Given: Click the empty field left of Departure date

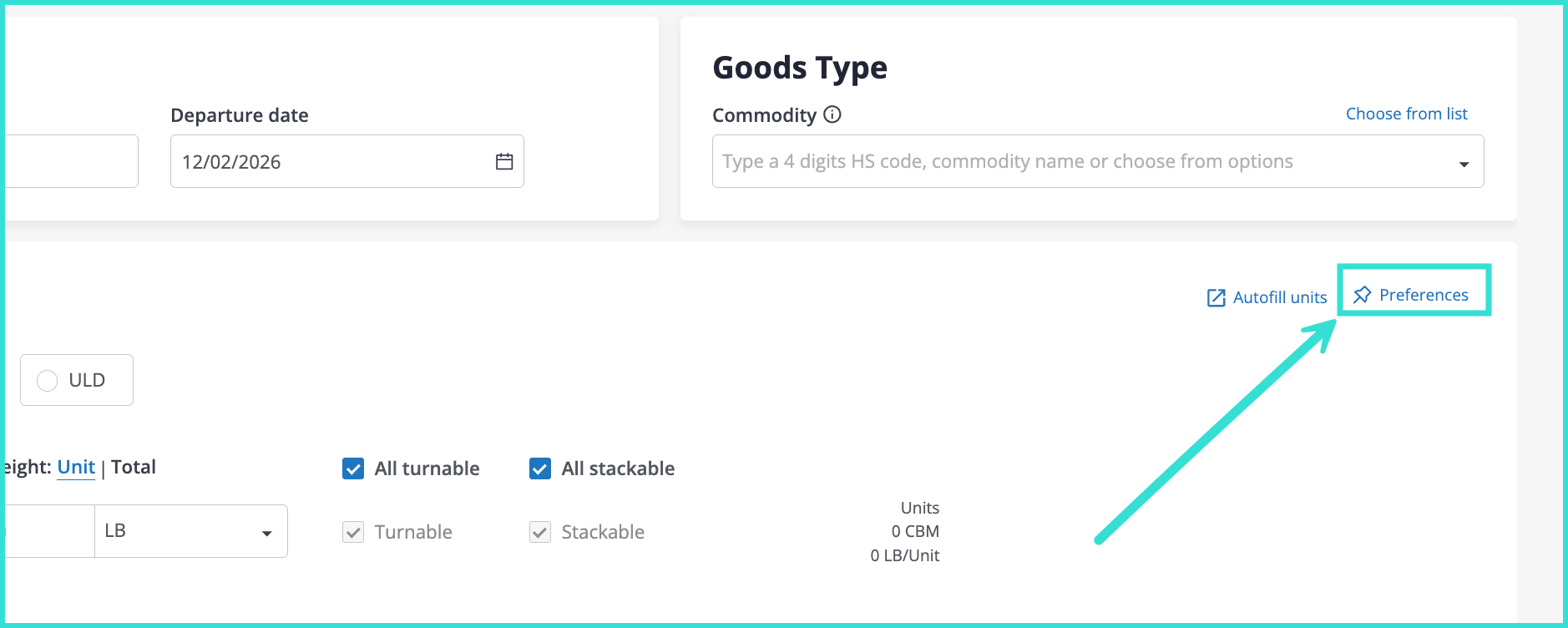Looking at the screenshot, I should coord(71,161).
